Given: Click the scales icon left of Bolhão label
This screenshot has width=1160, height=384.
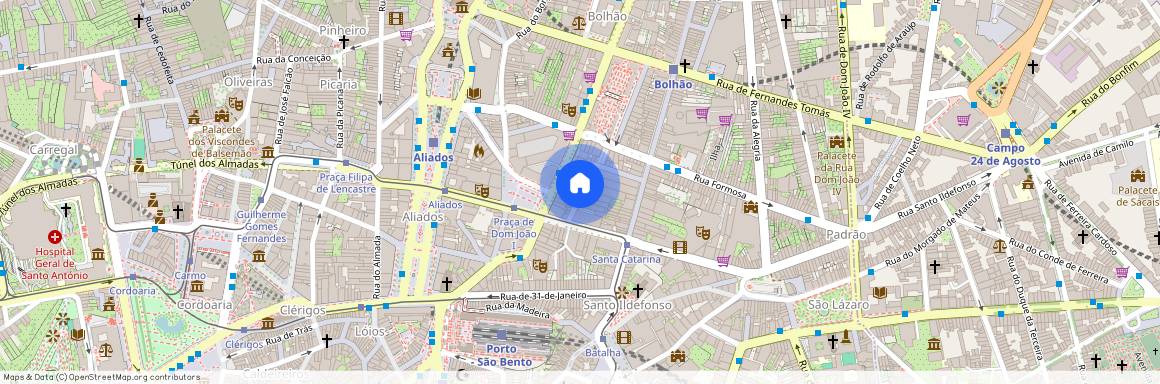Looking at the screenshot, I should coord(579,22).
